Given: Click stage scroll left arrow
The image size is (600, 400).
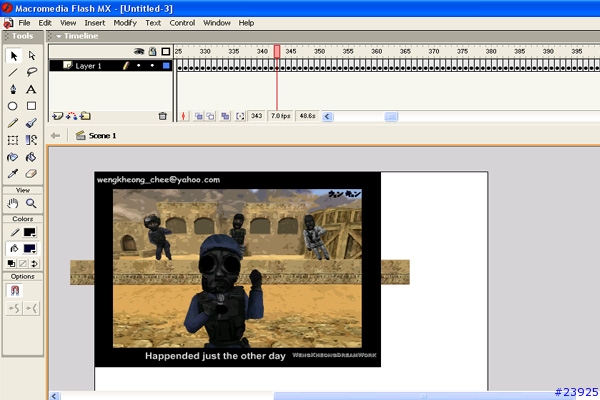Looking at the screenshot, I should coord(54,396).
